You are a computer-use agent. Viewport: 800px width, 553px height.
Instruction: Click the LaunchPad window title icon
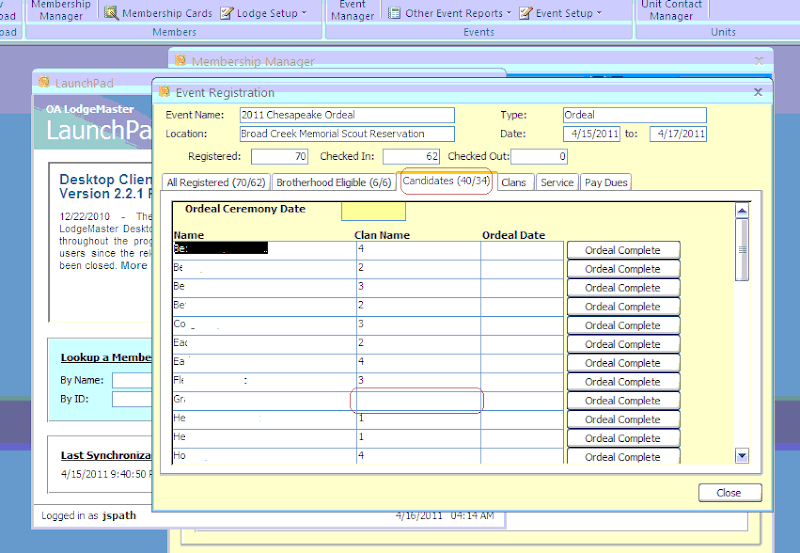(44, 82)
